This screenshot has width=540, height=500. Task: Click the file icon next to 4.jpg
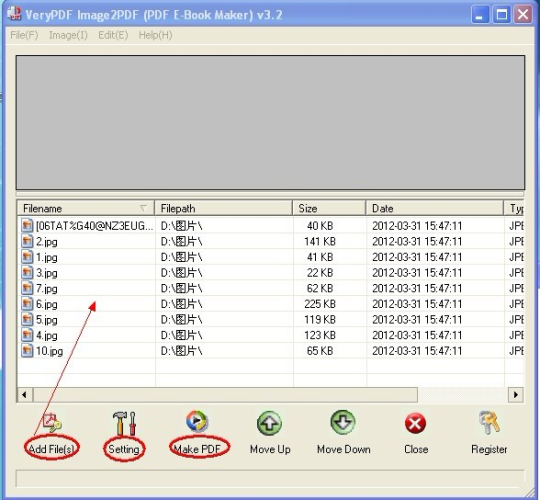click(27, 335)
